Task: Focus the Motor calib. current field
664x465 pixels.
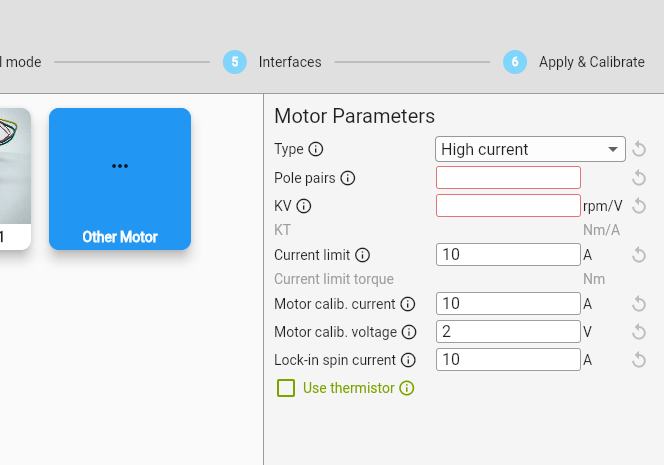Action: (x=508, y=303)
